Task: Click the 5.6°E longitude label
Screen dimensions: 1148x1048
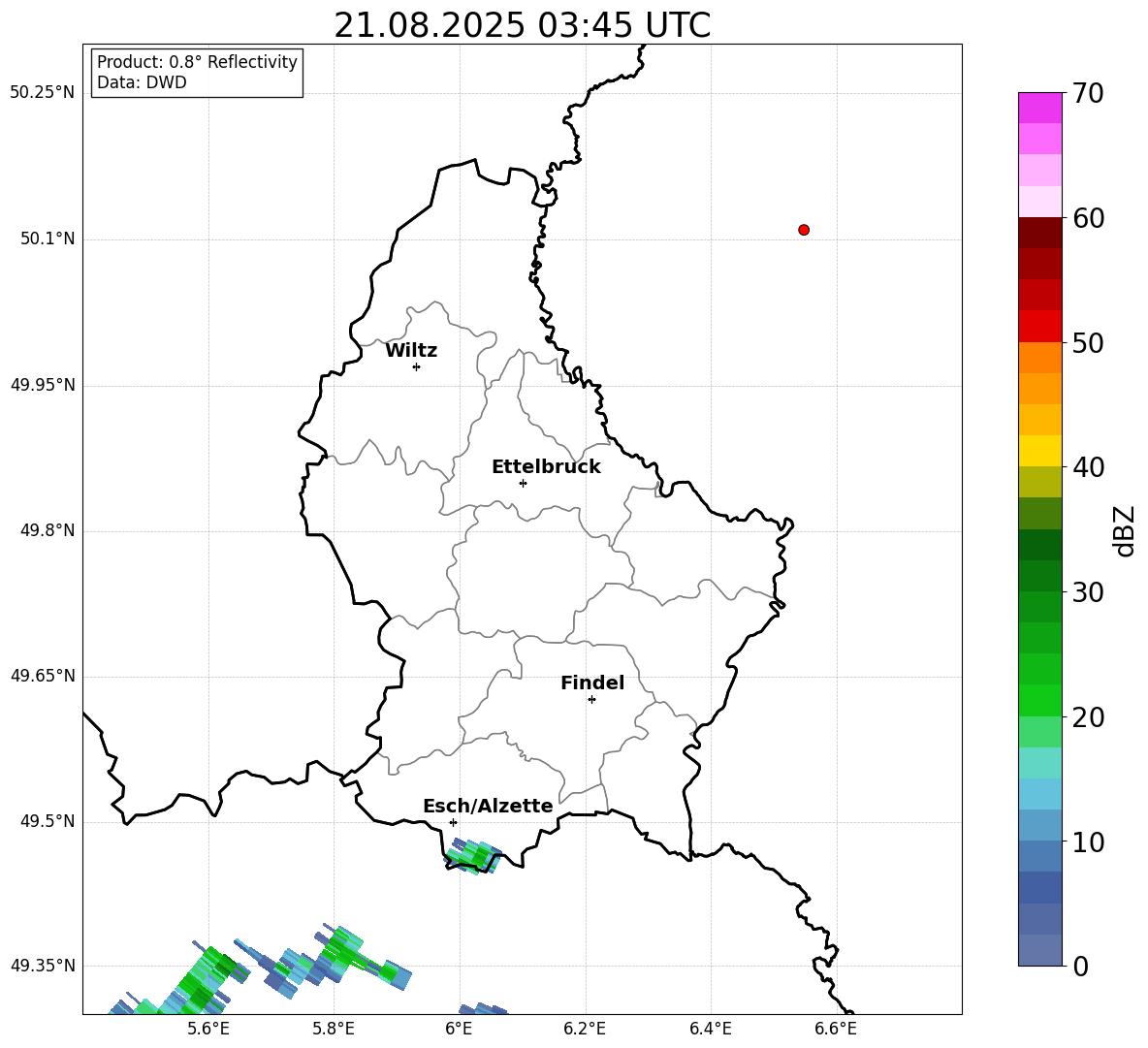Action: coord(208,1029)
